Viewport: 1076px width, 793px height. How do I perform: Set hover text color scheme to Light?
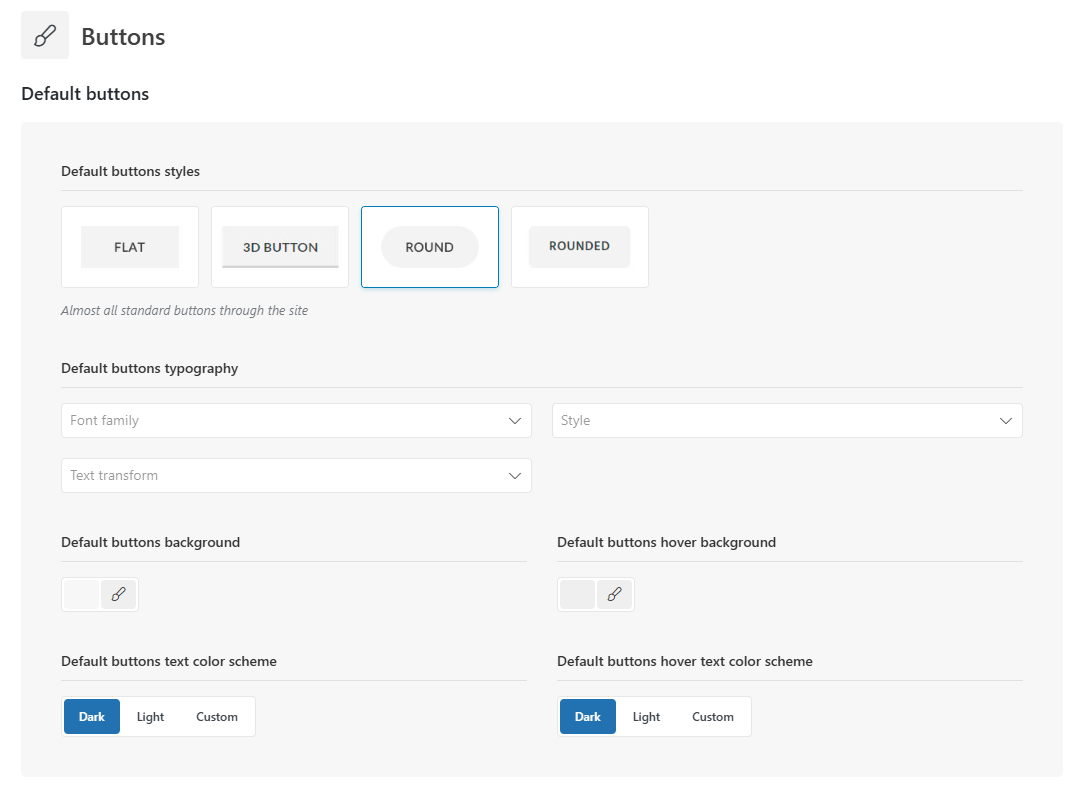tap(646, 717)
